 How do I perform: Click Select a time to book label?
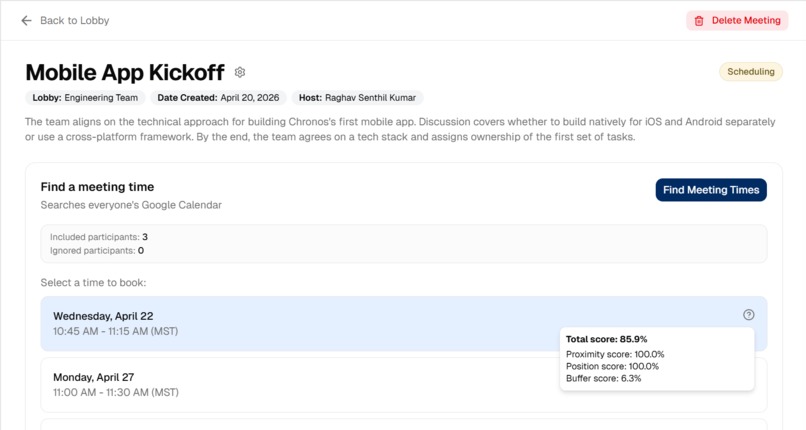tap(93, 283)
